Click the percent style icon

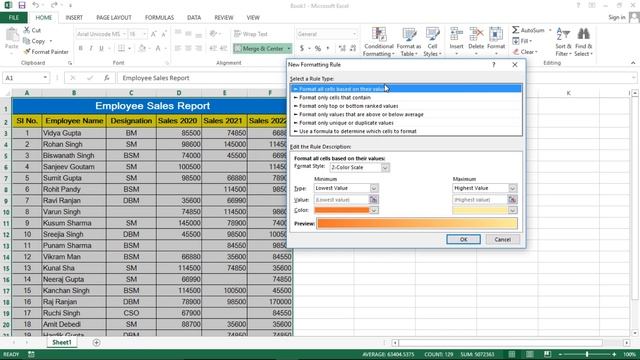(318, 49)
